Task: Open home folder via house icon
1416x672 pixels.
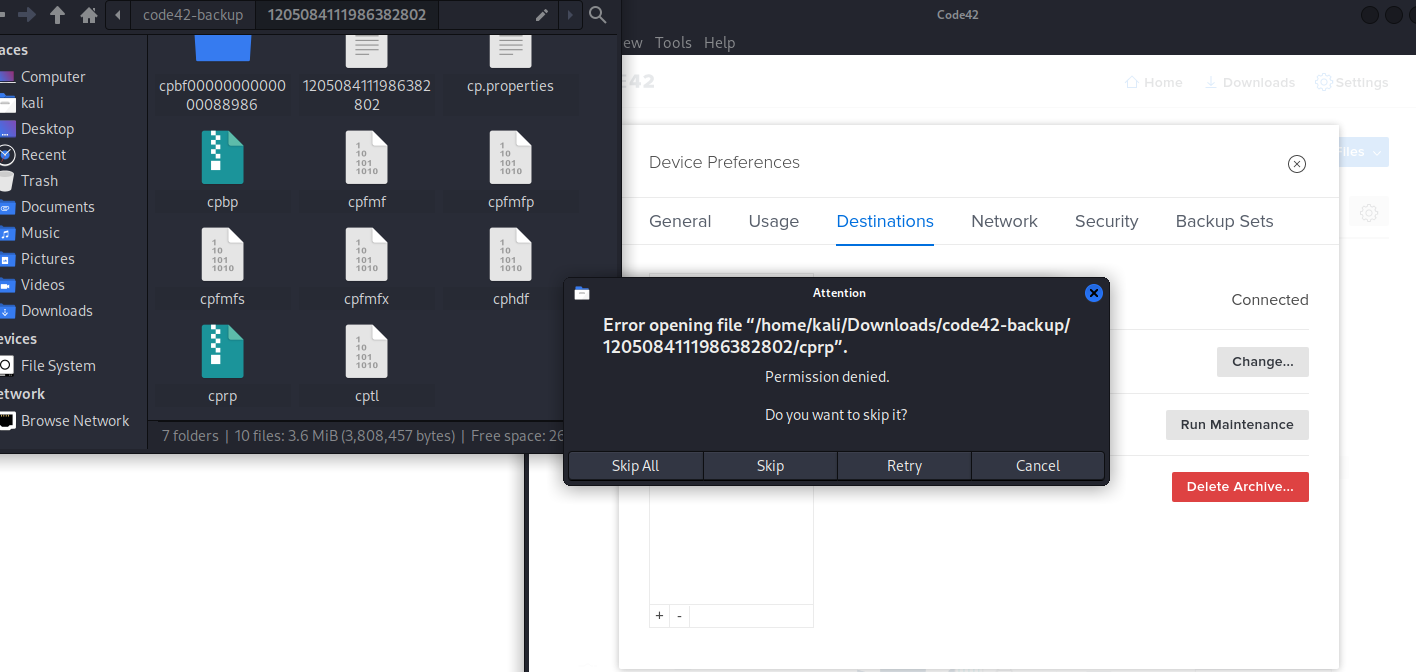Action: (89, 15)
